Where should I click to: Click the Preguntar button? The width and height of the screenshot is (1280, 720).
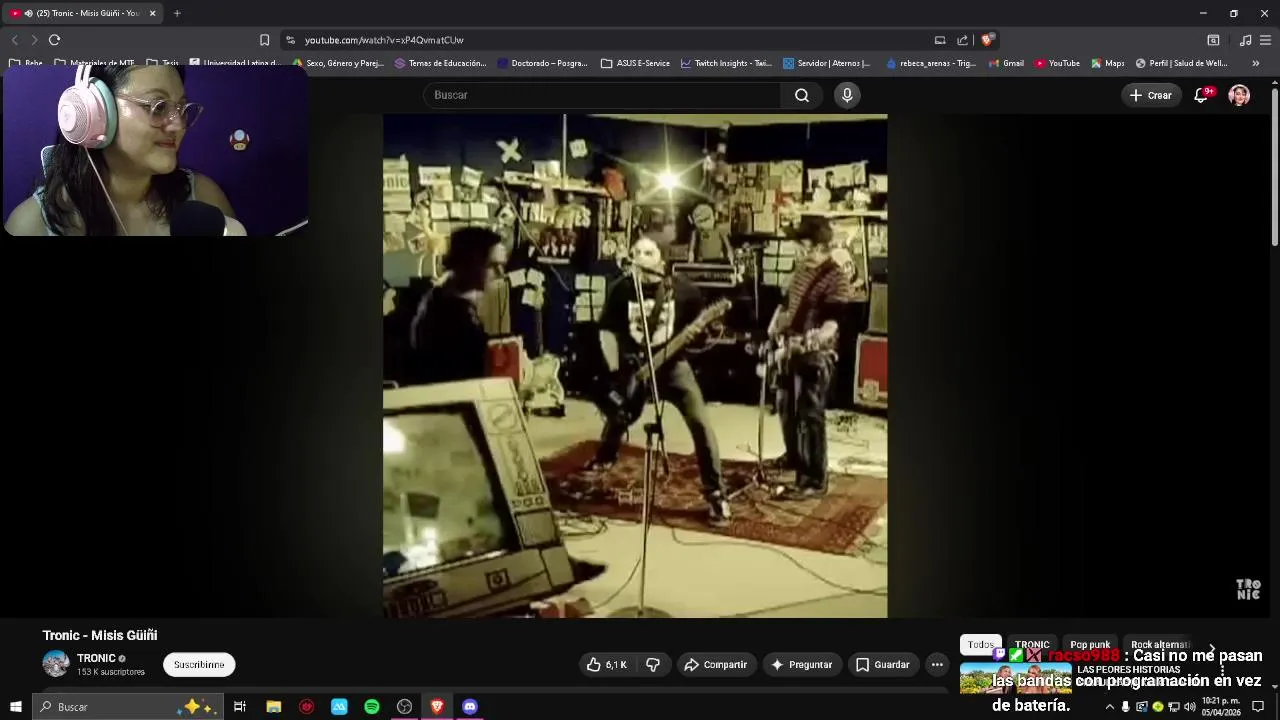(801, 665)
